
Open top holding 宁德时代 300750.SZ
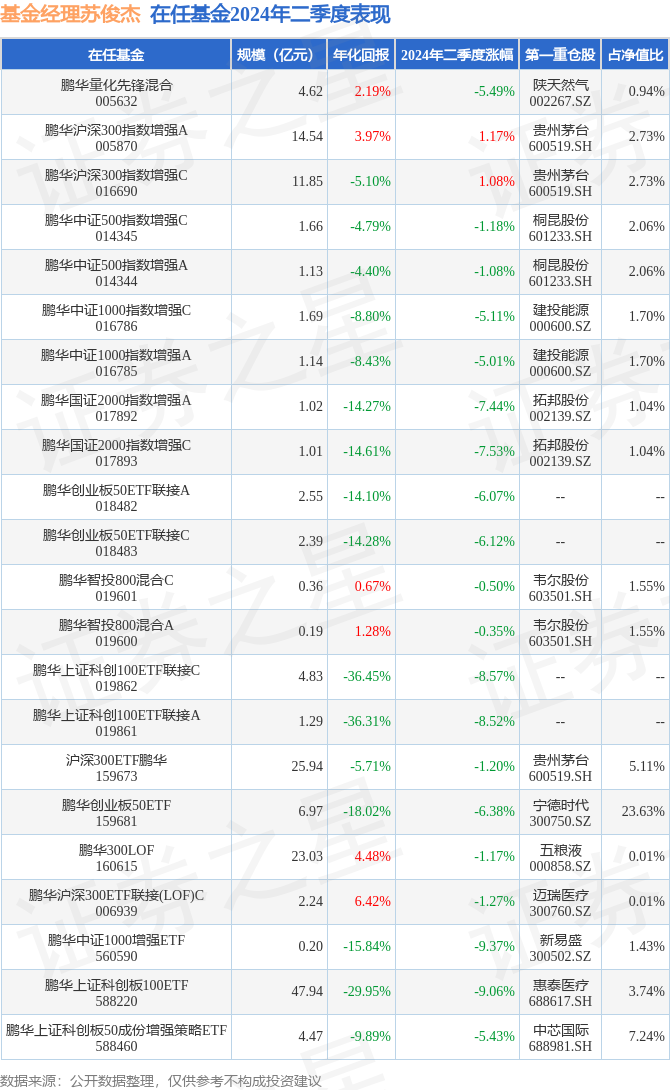point(560,813)
